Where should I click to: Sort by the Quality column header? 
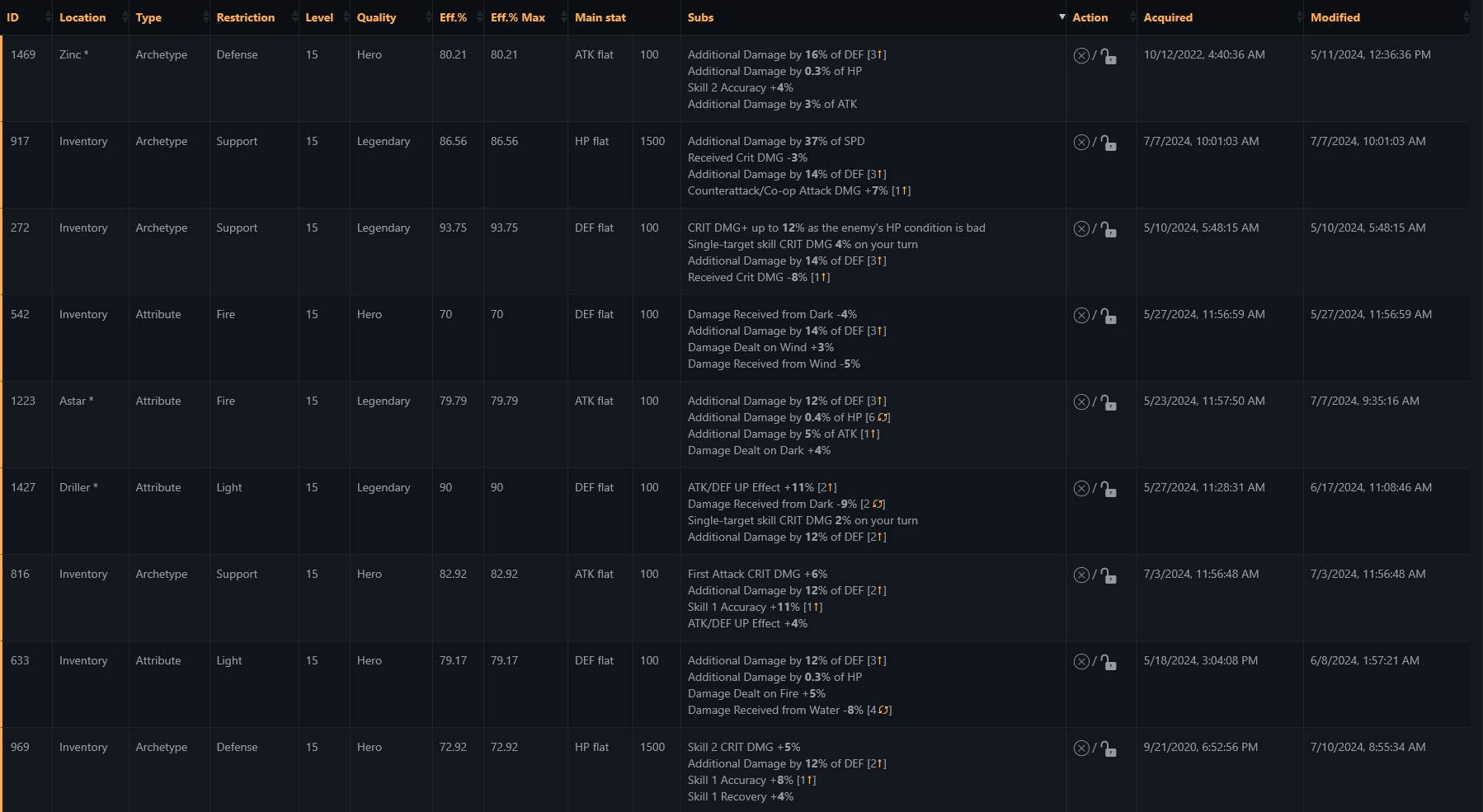[x=376, y=17]
